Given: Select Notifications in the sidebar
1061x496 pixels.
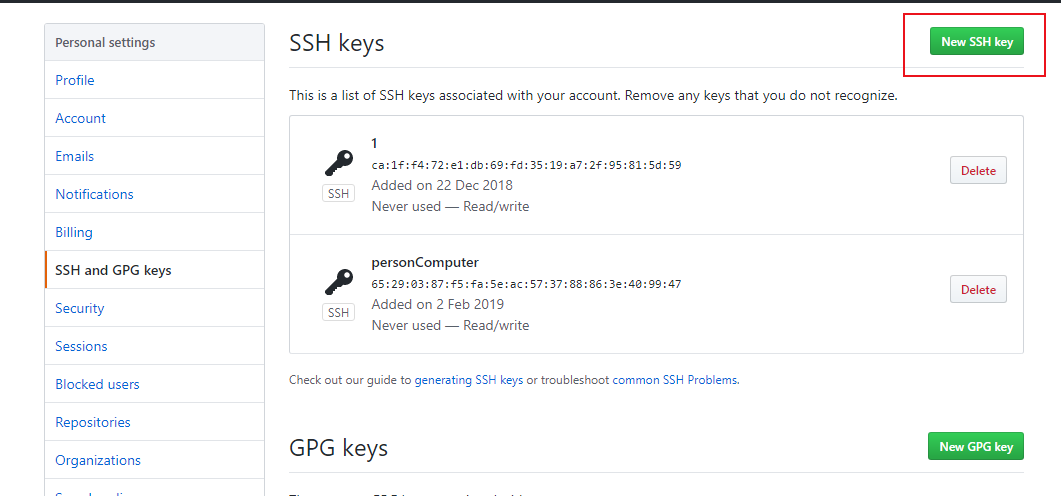Looking at the screenshot, I should coord(94,194).
